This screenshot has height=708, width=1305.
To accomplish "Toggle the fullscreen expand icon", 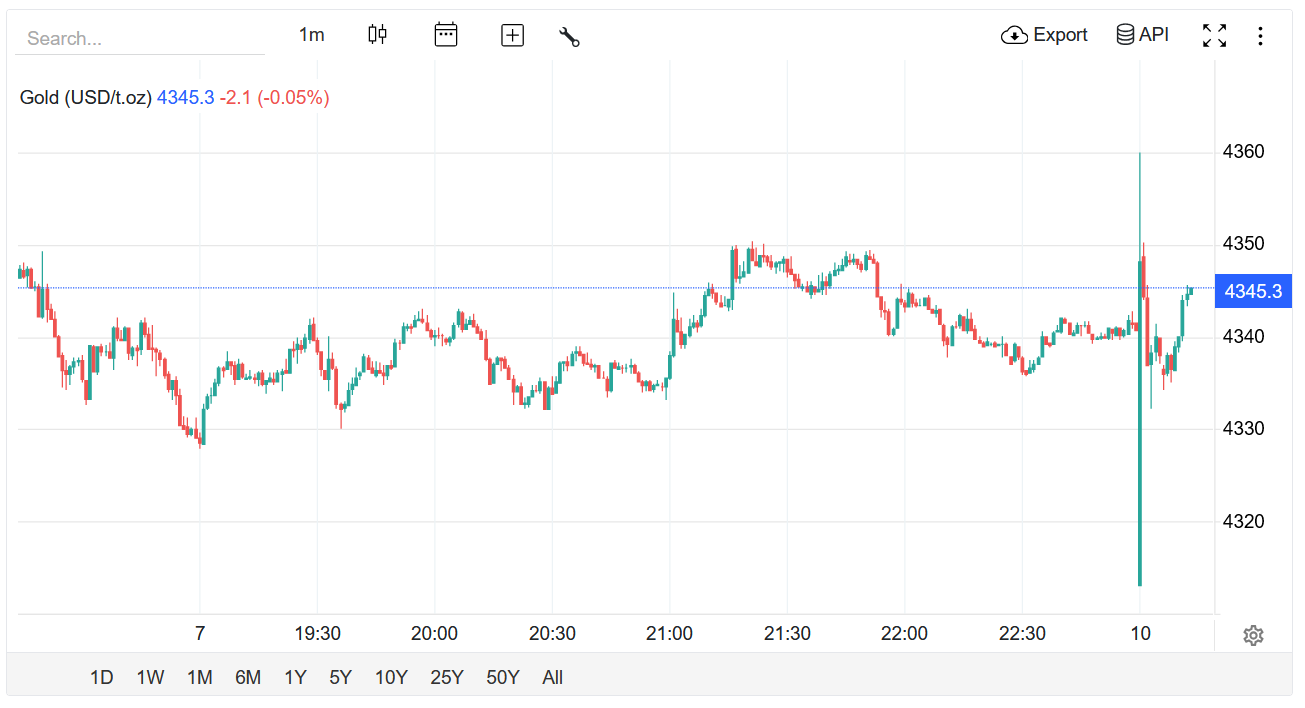I will [x=1214, y=36].
